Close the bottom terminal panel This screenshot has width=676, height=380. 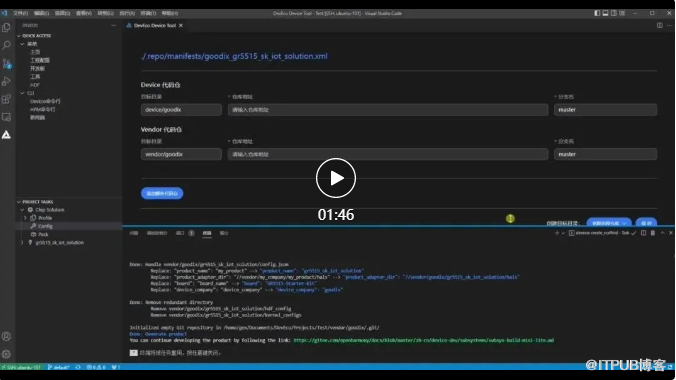671,233
